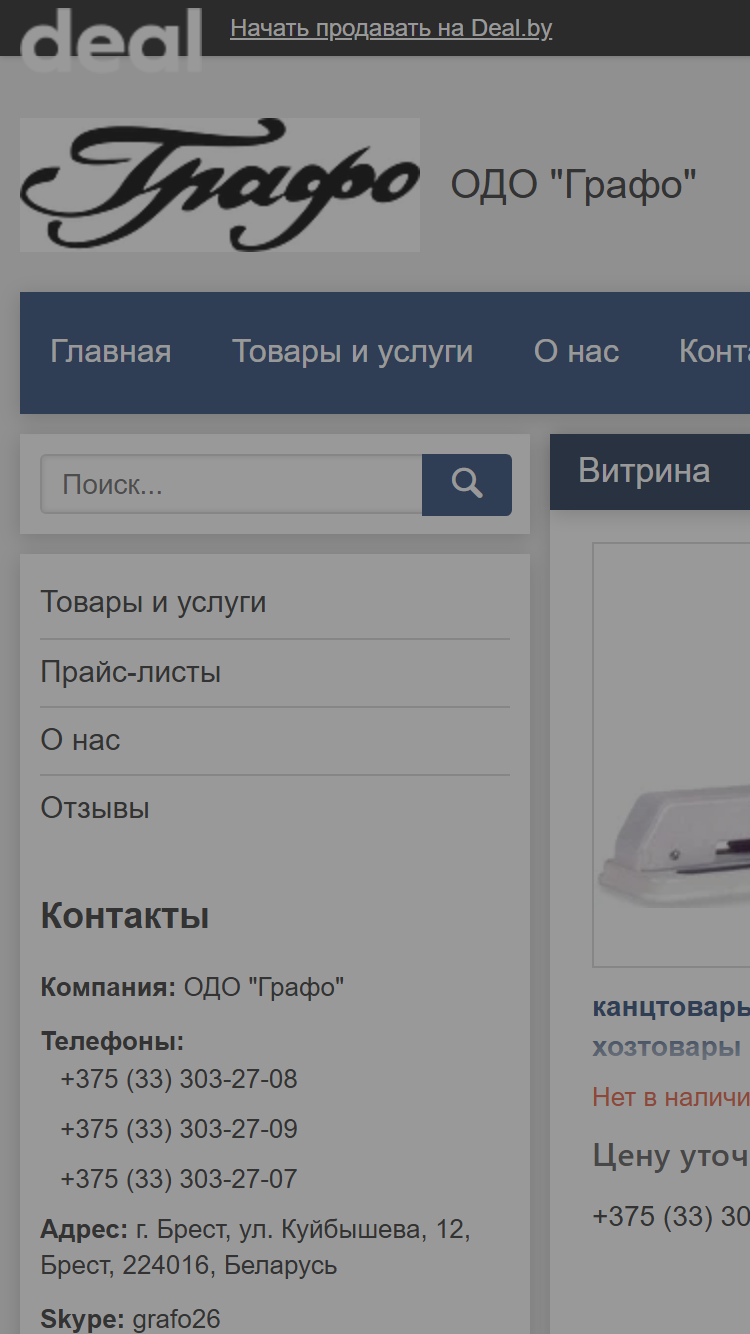The height and width of the screenshot is (1334, 750).
Task: Open Товары и услуги in sidebar menu
Action: coord(153,602)
